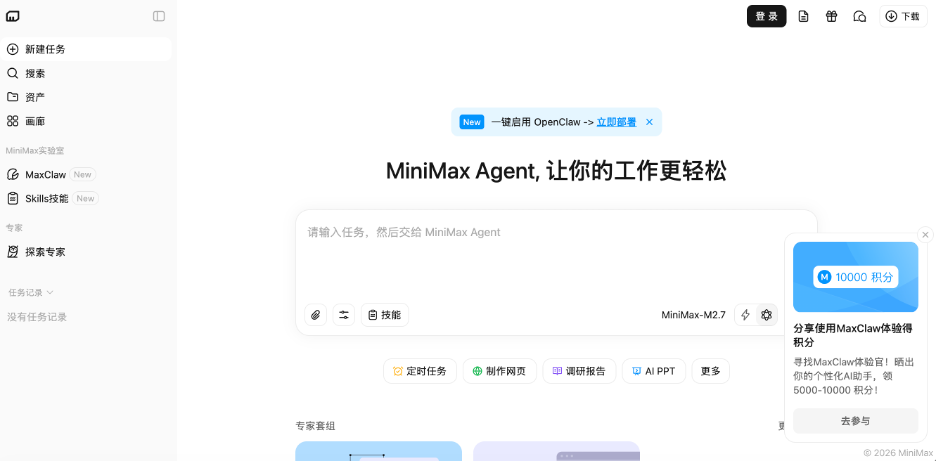This screenshot has height=462, width=936.
Task: Click the alarm clock icon in 定时任务
Action: click(x=398, y=371)
